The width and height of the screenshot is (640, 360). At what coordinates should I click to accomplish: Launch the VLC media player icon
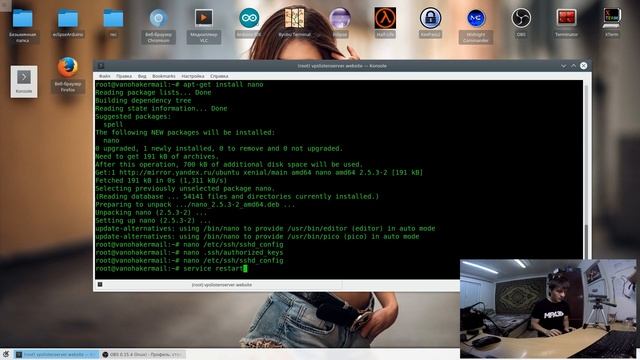(x=204, y=19)
